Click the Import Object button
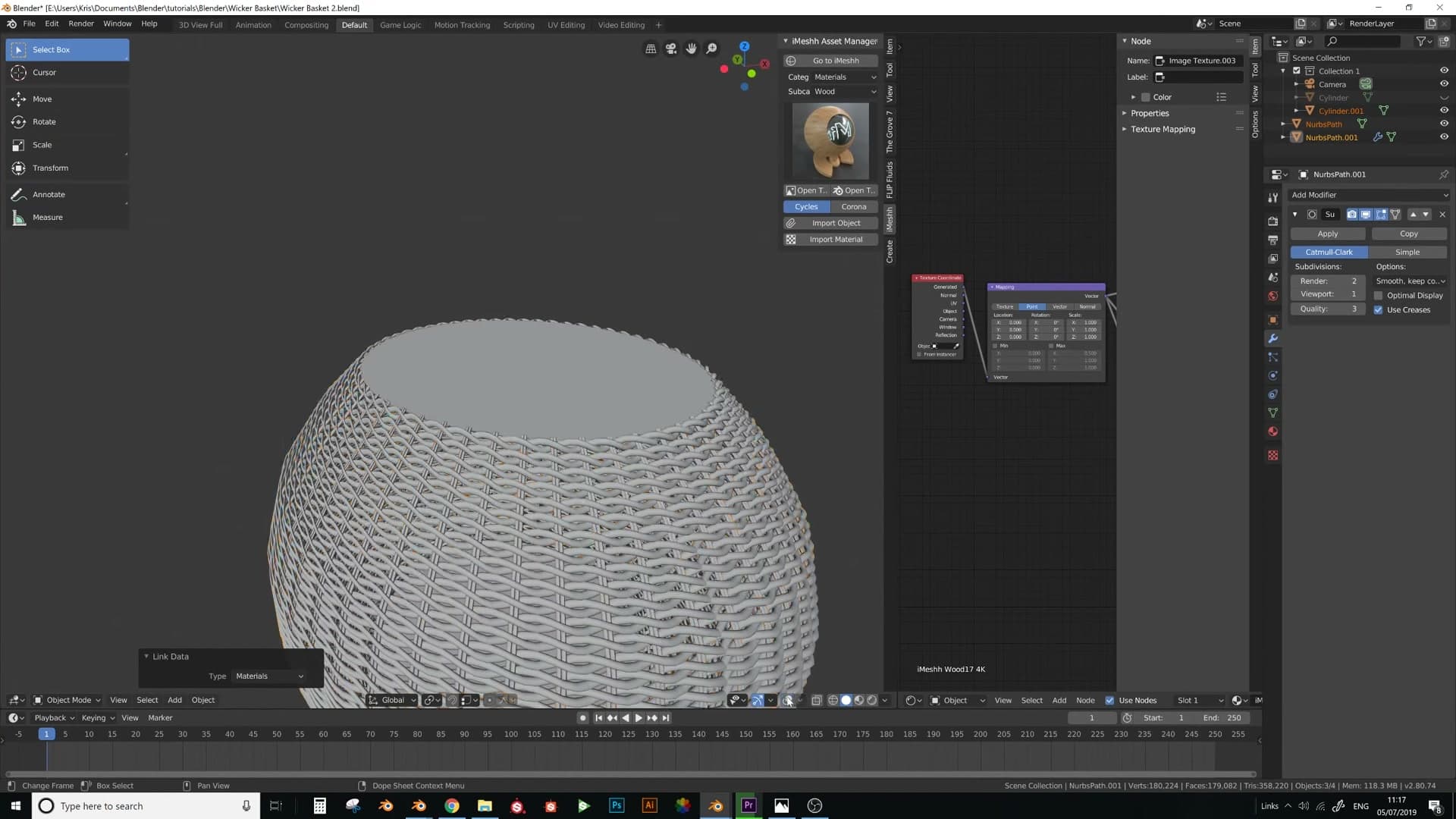 point(831,223)
